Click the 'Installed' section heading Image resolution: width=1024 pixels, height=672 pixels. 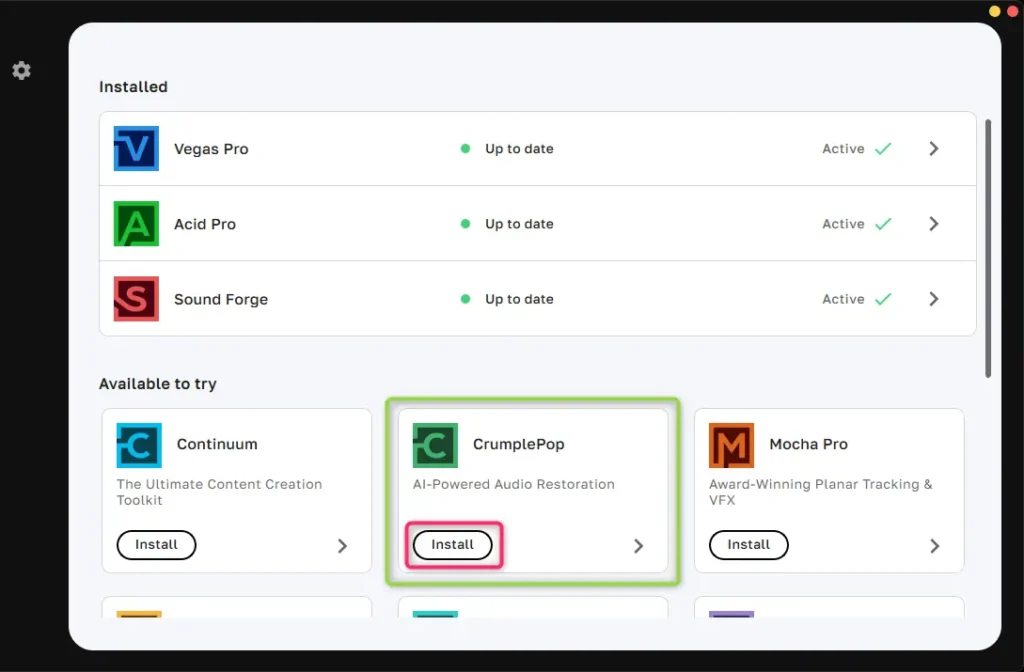[133, 87]
